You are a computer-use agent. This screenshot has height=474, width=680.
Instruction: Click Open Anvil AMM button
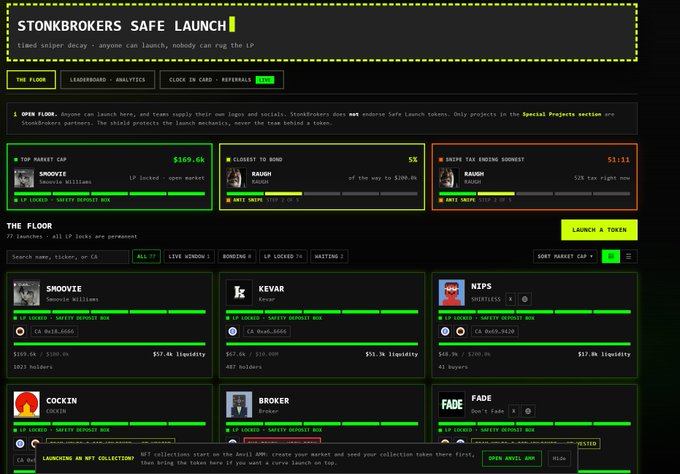pos(512,458)
